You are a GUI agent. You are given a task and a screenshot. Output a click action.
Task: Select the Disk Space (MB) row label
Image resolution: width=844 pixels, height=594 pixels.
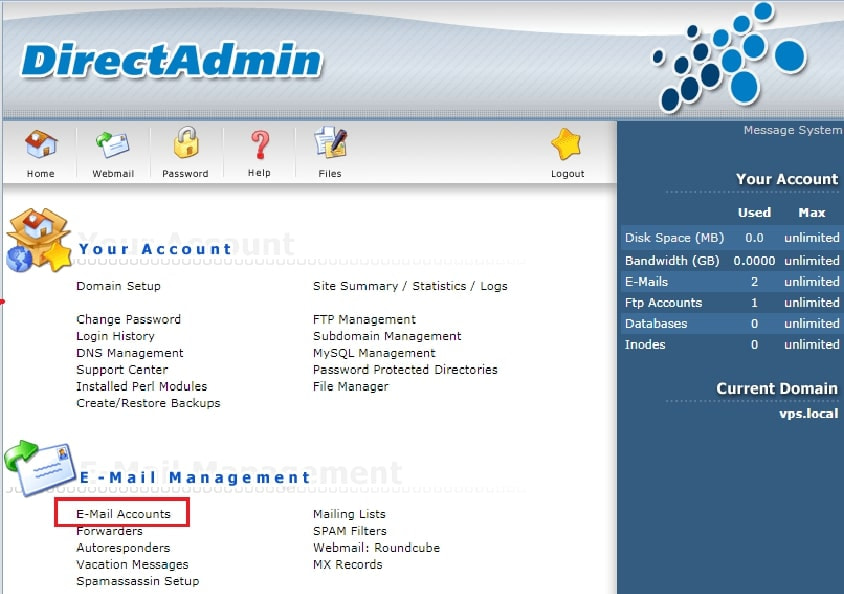tap(674, 238)
